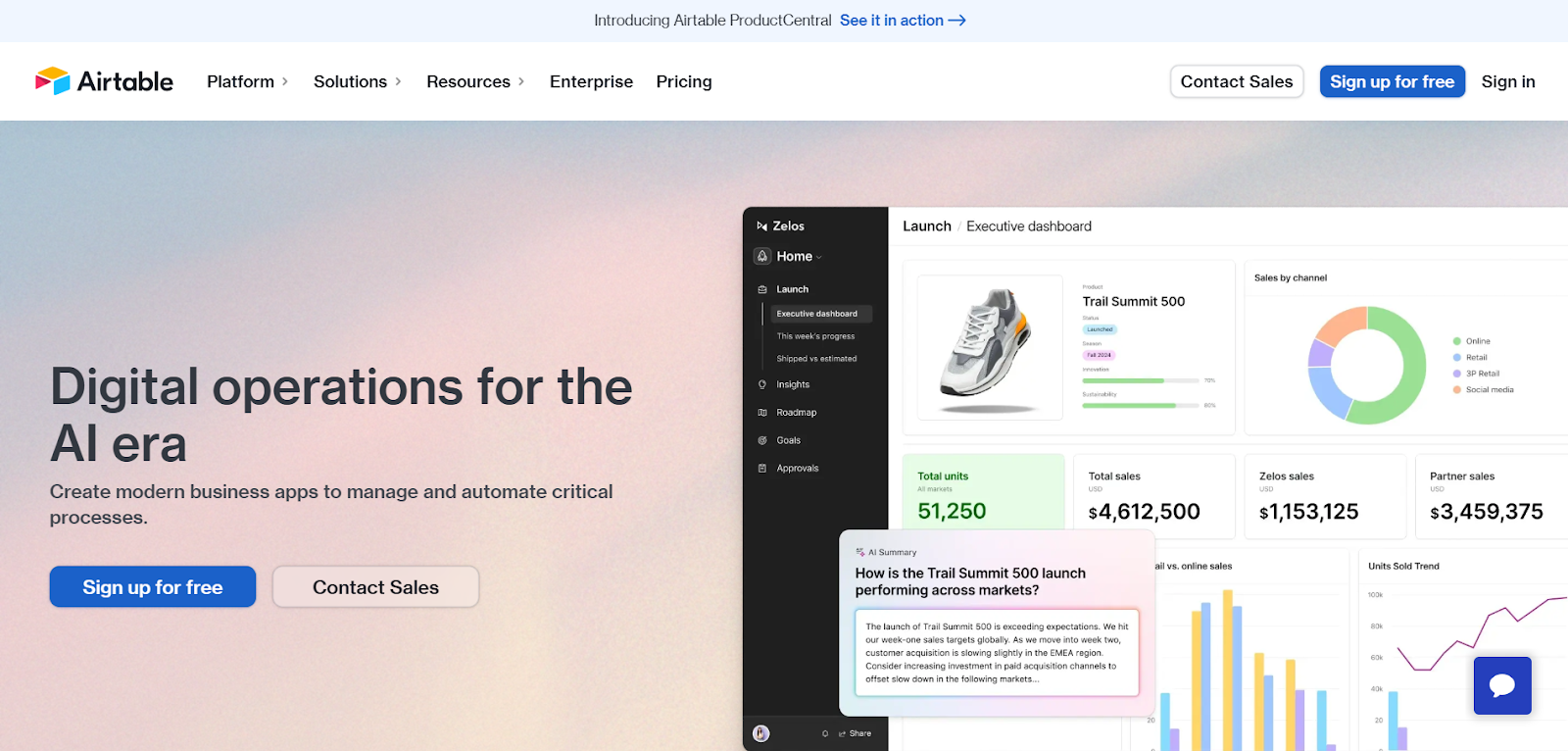Click the arrow after See it in action

(957, 21)
